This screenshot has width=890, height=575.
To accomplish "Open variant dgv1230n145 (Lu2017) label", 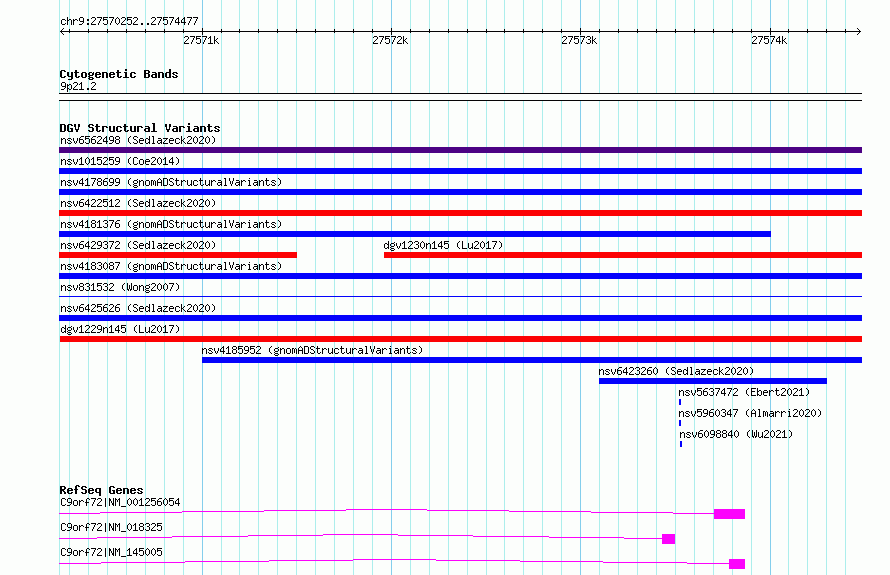I will tap(443, 245).
